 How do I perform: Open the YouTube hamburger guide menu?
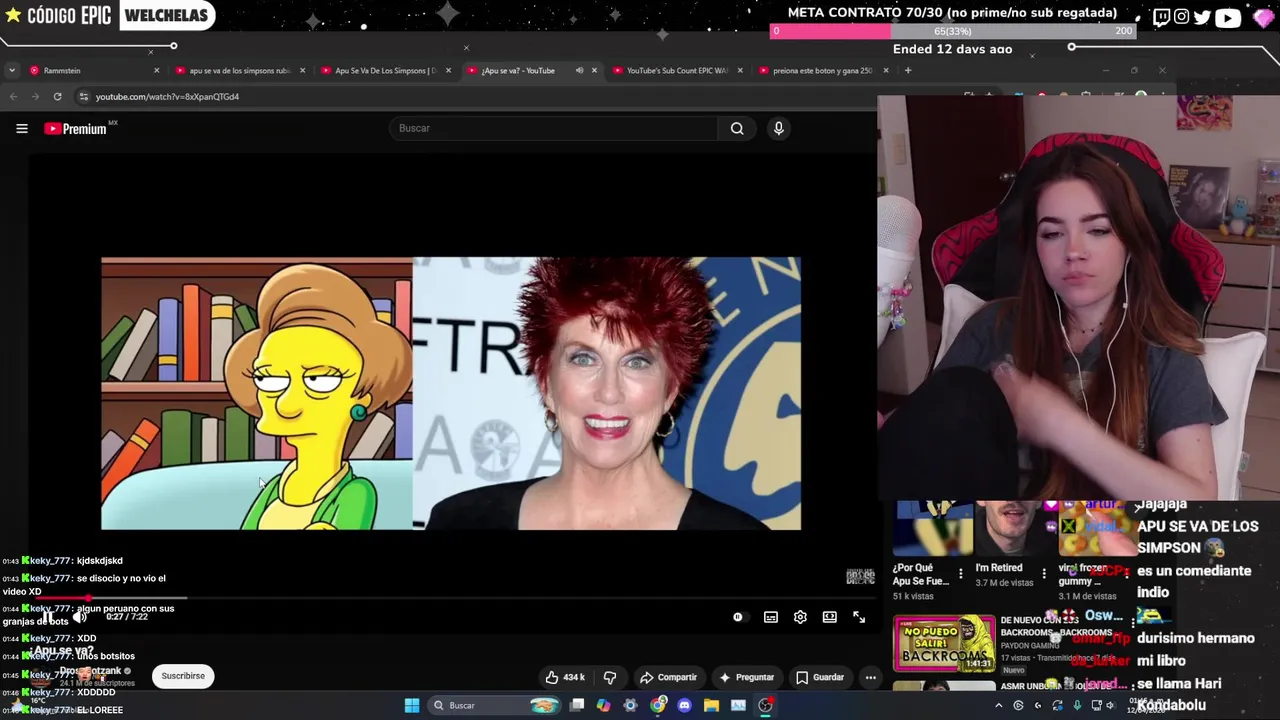21,128
